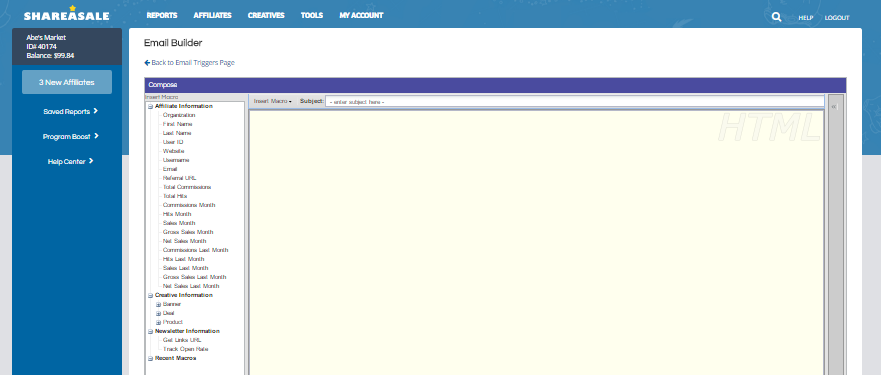Expand the Product tree node
881x375 pixels.
pyautogui.click(x=158, y=322)
